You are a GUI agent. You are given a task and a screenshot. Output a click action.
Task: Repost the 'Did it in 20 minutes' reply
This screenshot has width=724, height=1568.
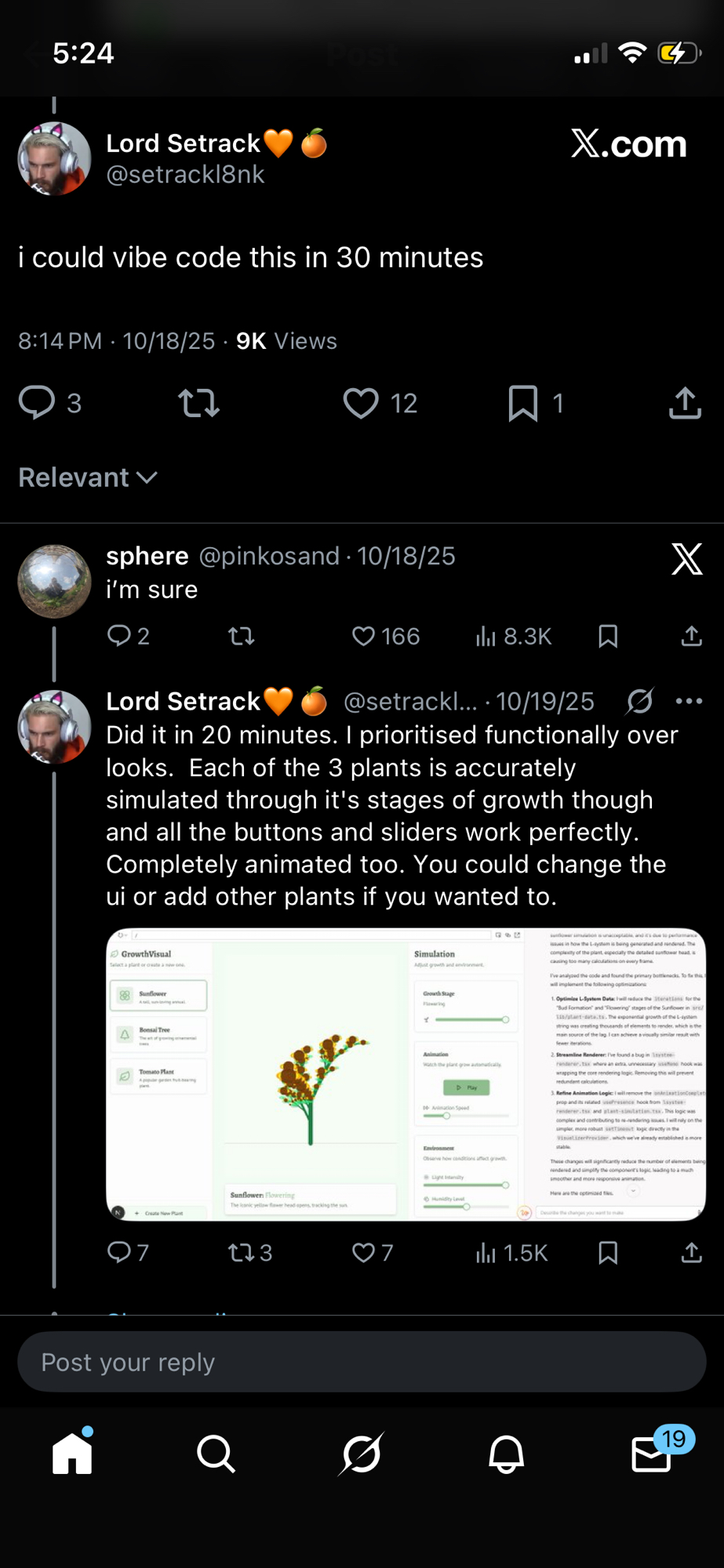click(241, 1252)
